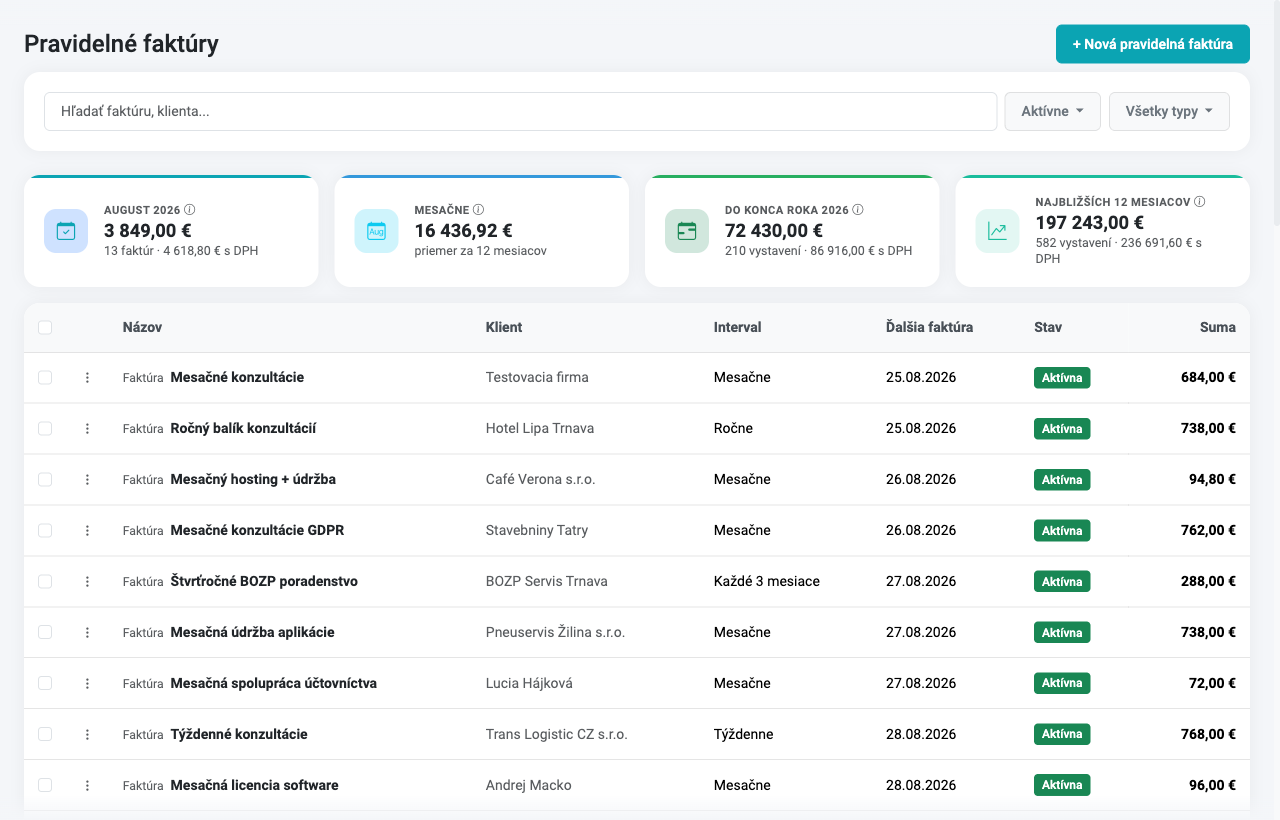Open row menu for Mesačná licencia software
Screen dimensions: 1280x820
(x=87, y=786)
